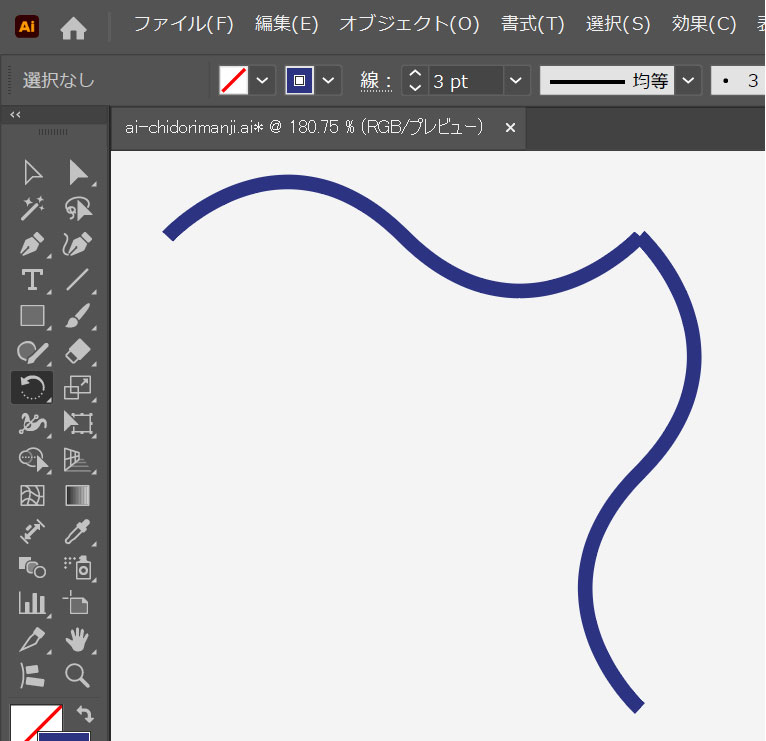Decrease stroke weight with down stepper
Image resolution: width=766 pixels, height=741 pixels.
(x=415, y=88)
